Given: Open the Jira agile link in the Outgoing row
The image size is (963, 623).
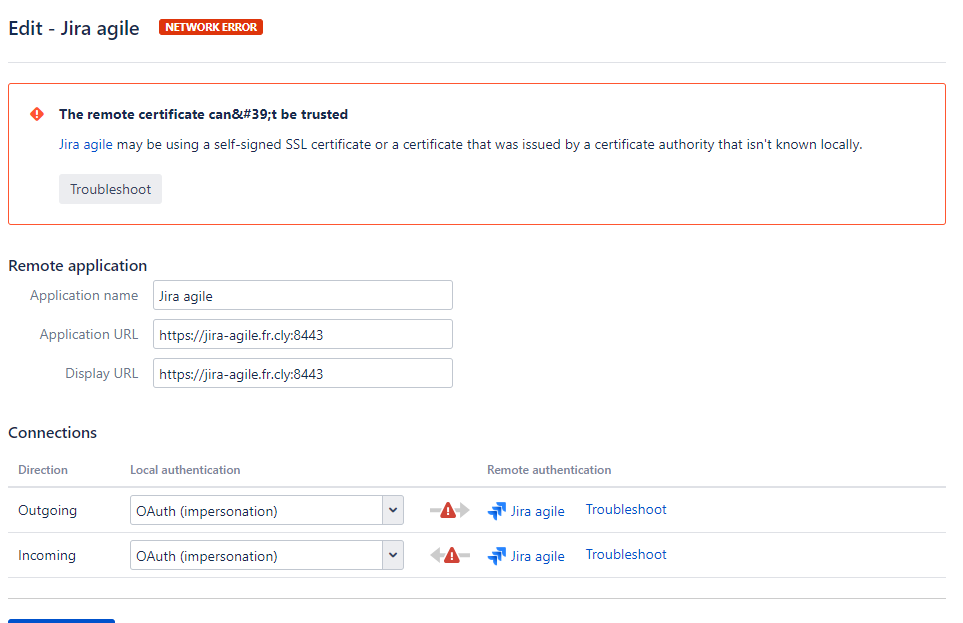Looking at the screenshot, I should pyautogui.click(x=537, y=511).
